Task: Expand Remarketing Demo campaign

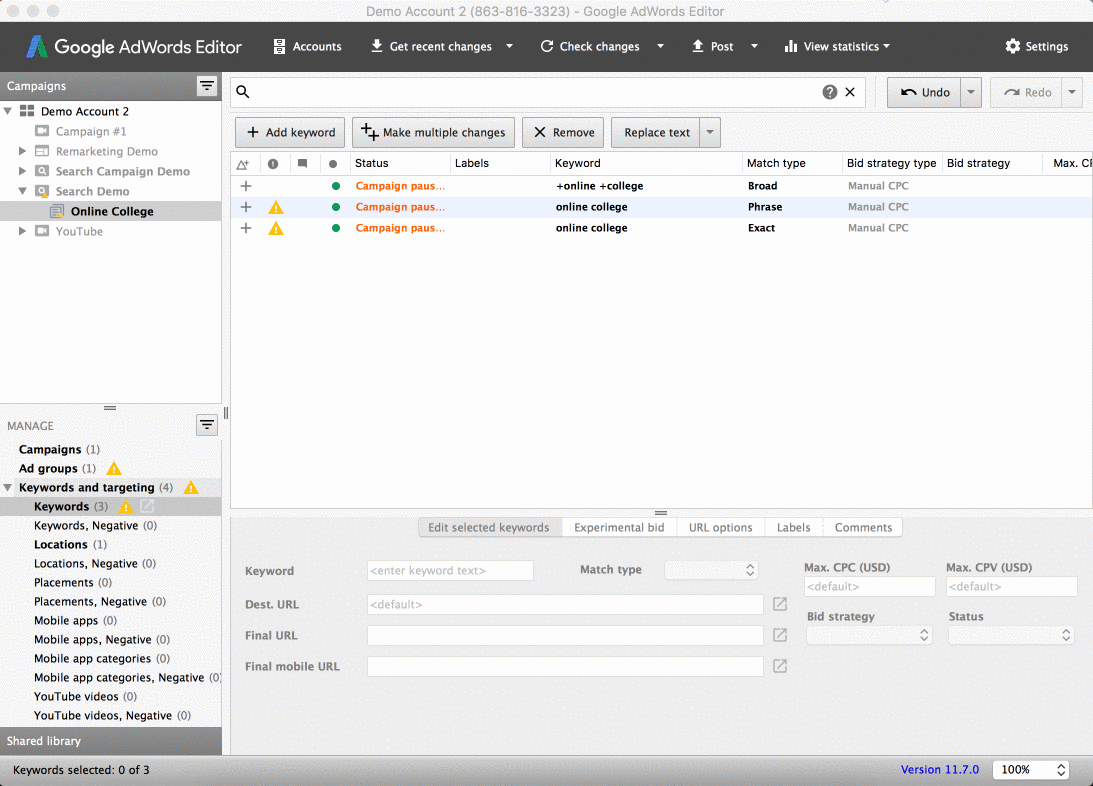Action: (22, 151)
